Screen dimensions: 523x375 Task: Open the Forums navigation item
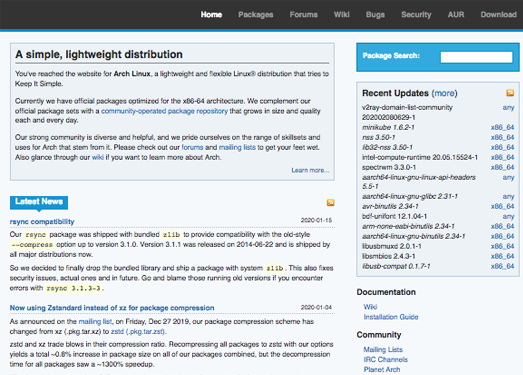(304, 15)
